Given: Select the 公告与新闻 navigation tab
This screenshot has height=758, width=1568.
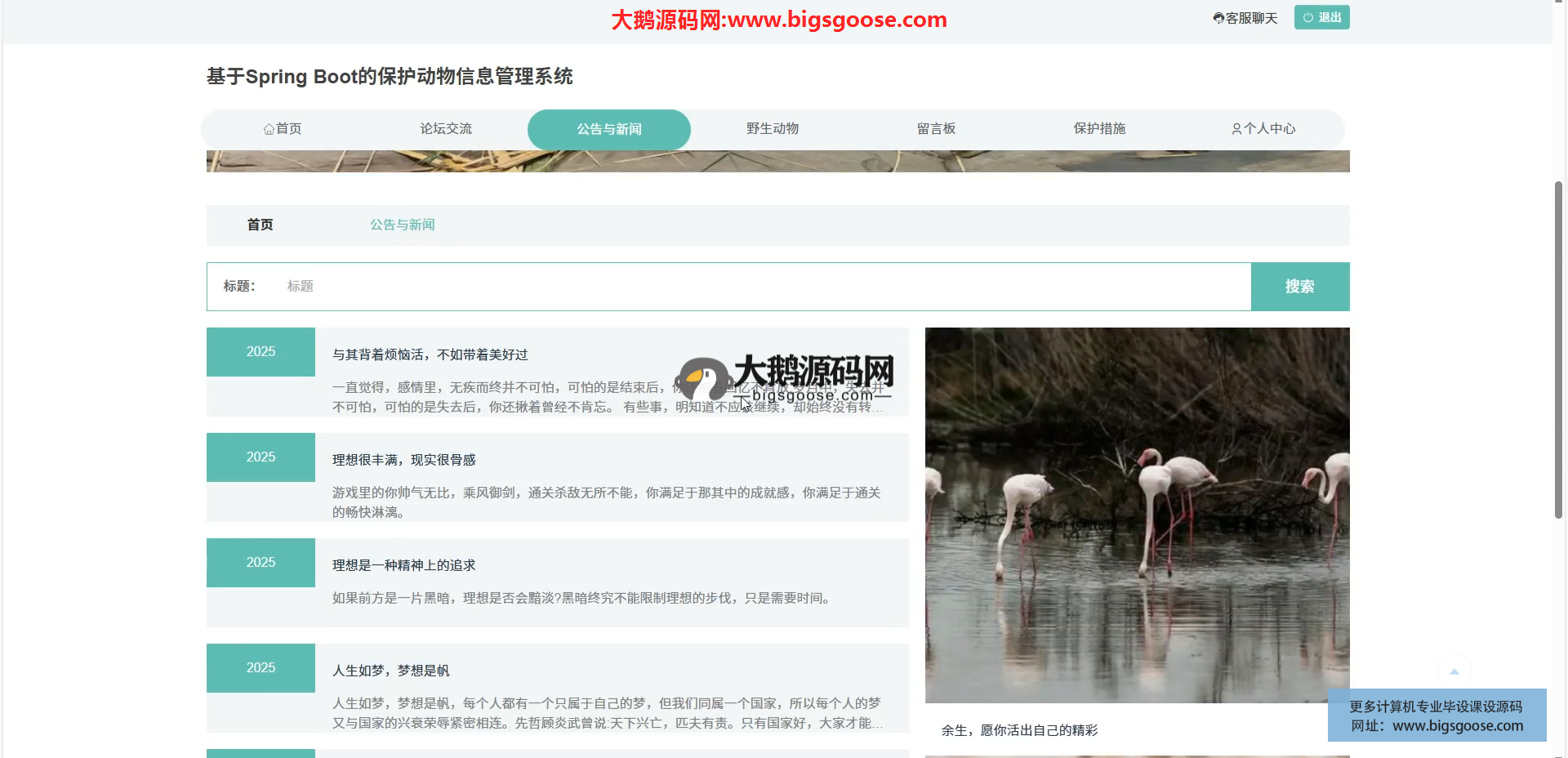Looking at the screenshot, I should click(x=609, y=129).
